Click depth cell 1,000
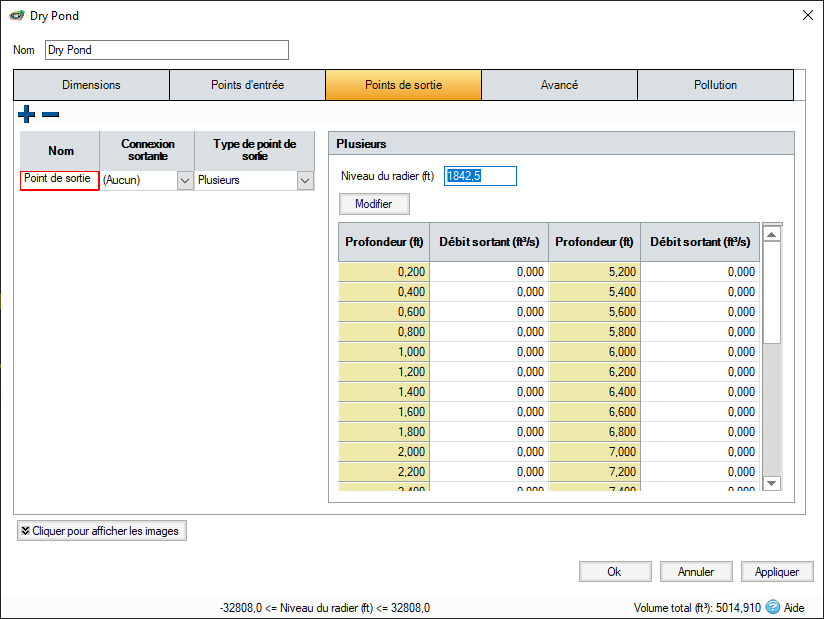This screenshot has width=824, height=619. coord(384,352)
